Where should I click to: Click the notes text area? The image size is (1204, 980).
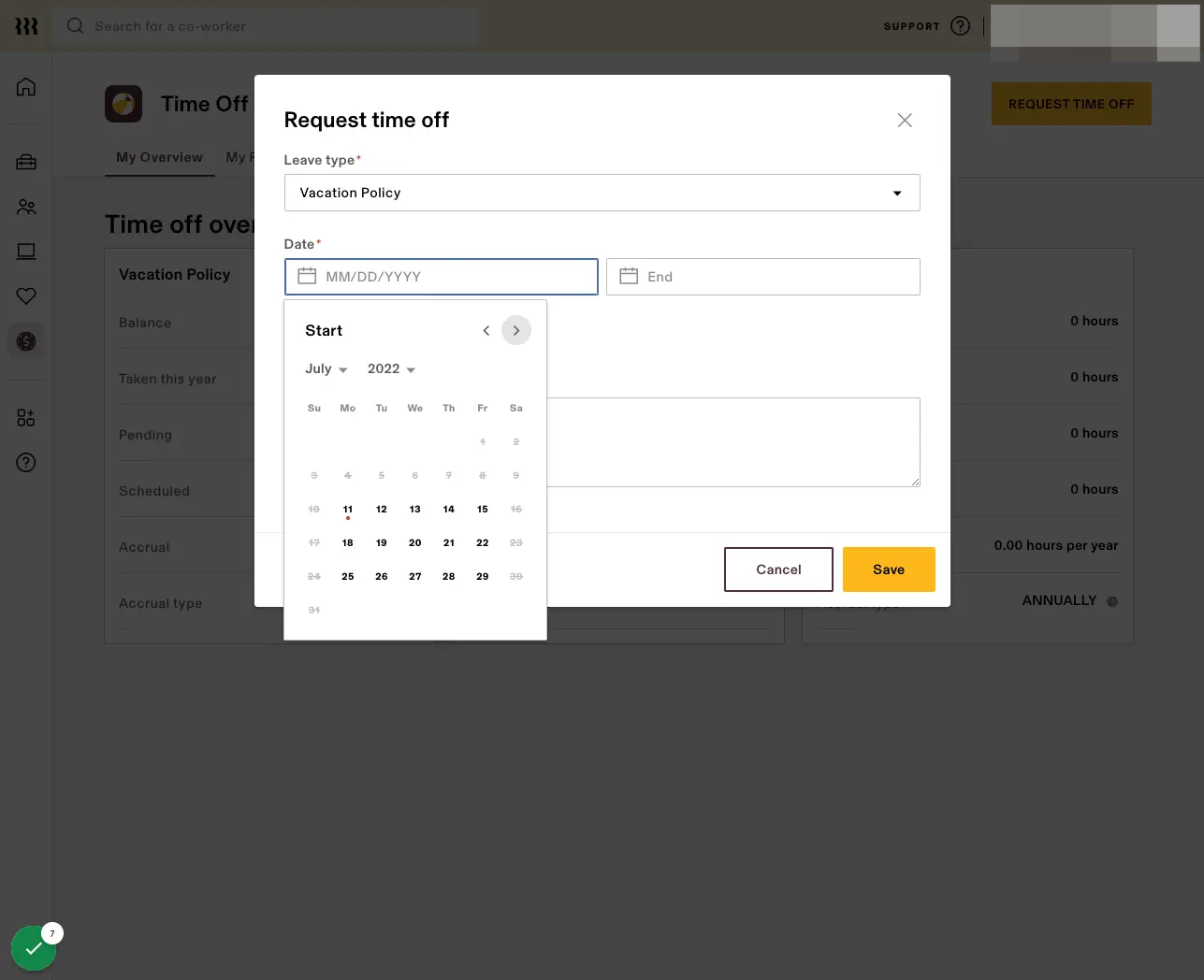tap(733, 442)
